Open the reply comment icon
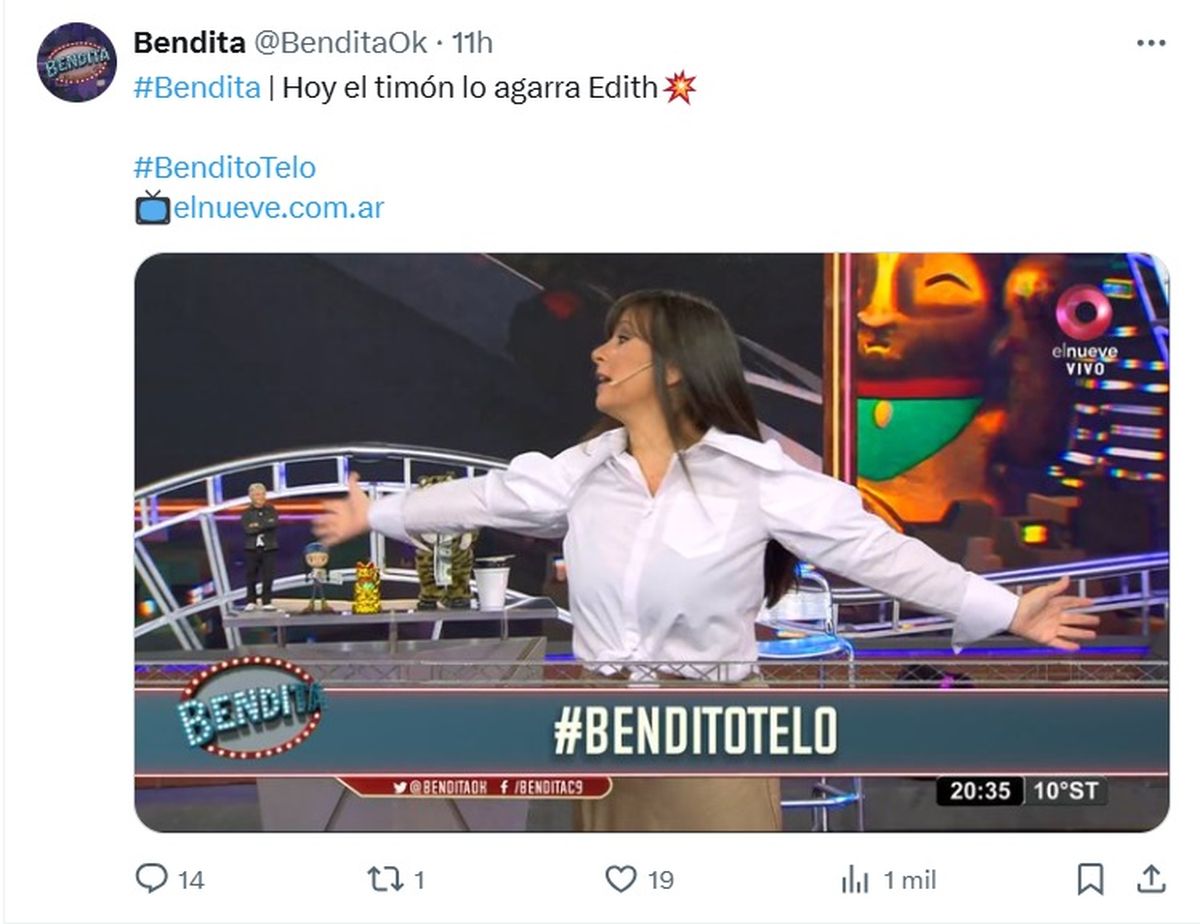The image size is (1200, 924). coord(151,879)
